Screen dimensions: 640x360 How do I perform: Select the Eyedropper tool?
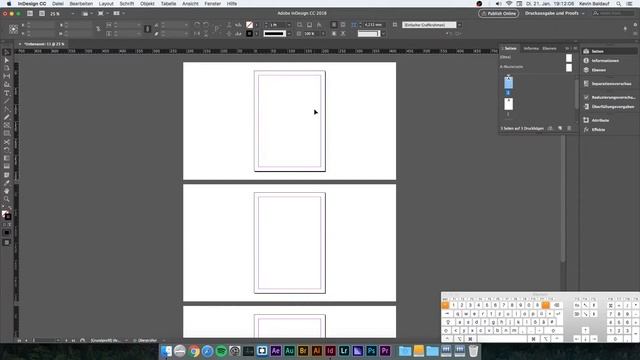pos(7,183)
